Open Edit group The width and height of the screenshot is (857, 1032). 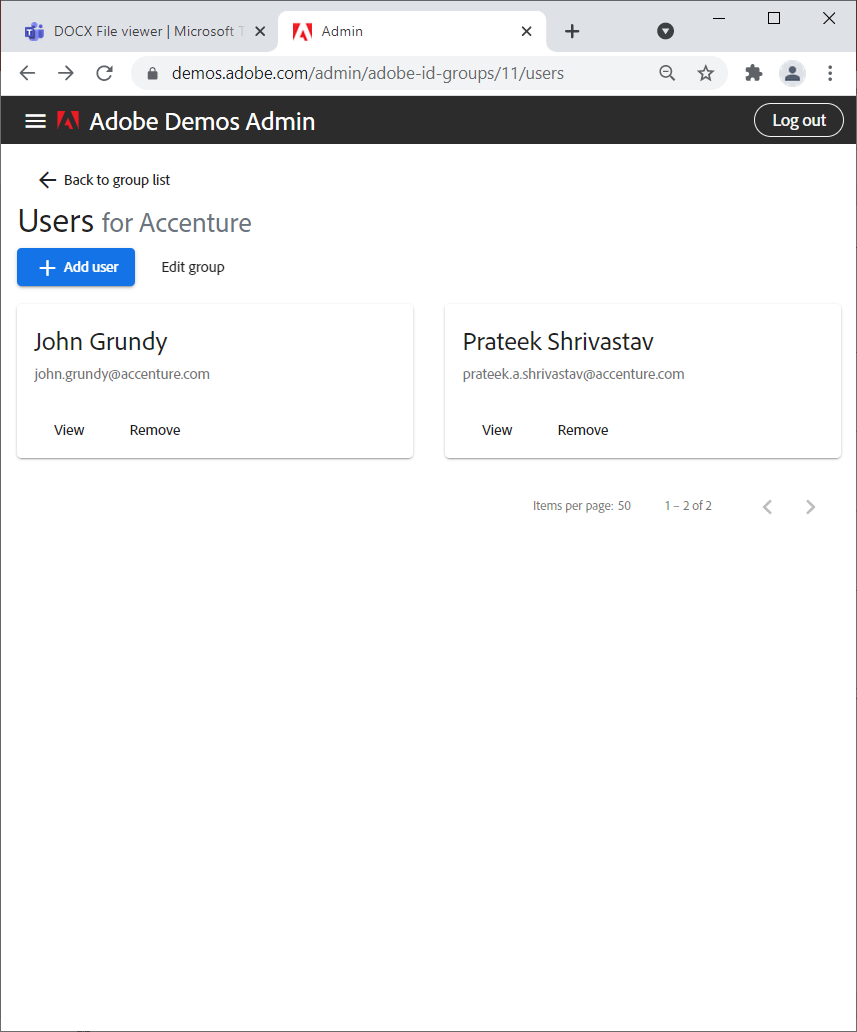pyautogui.click(x=193, y=267)
